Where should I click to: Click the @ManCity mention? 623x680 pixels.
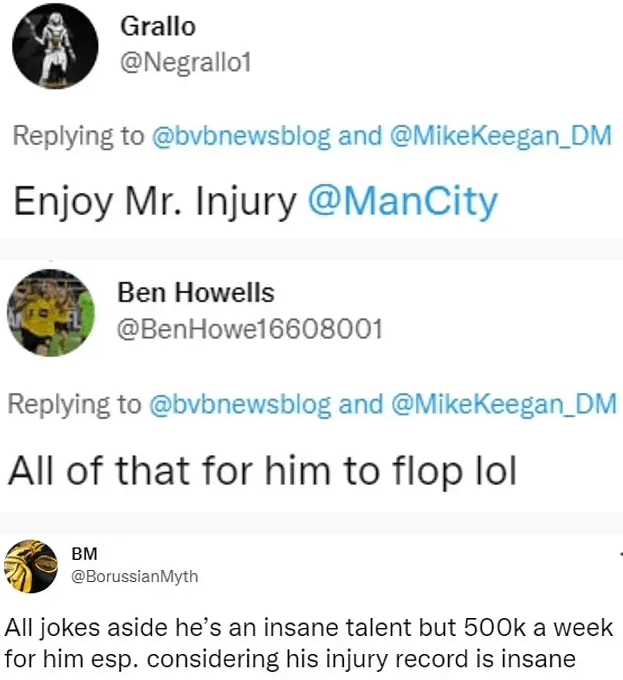pyautogui.click(x=402, y=201)
